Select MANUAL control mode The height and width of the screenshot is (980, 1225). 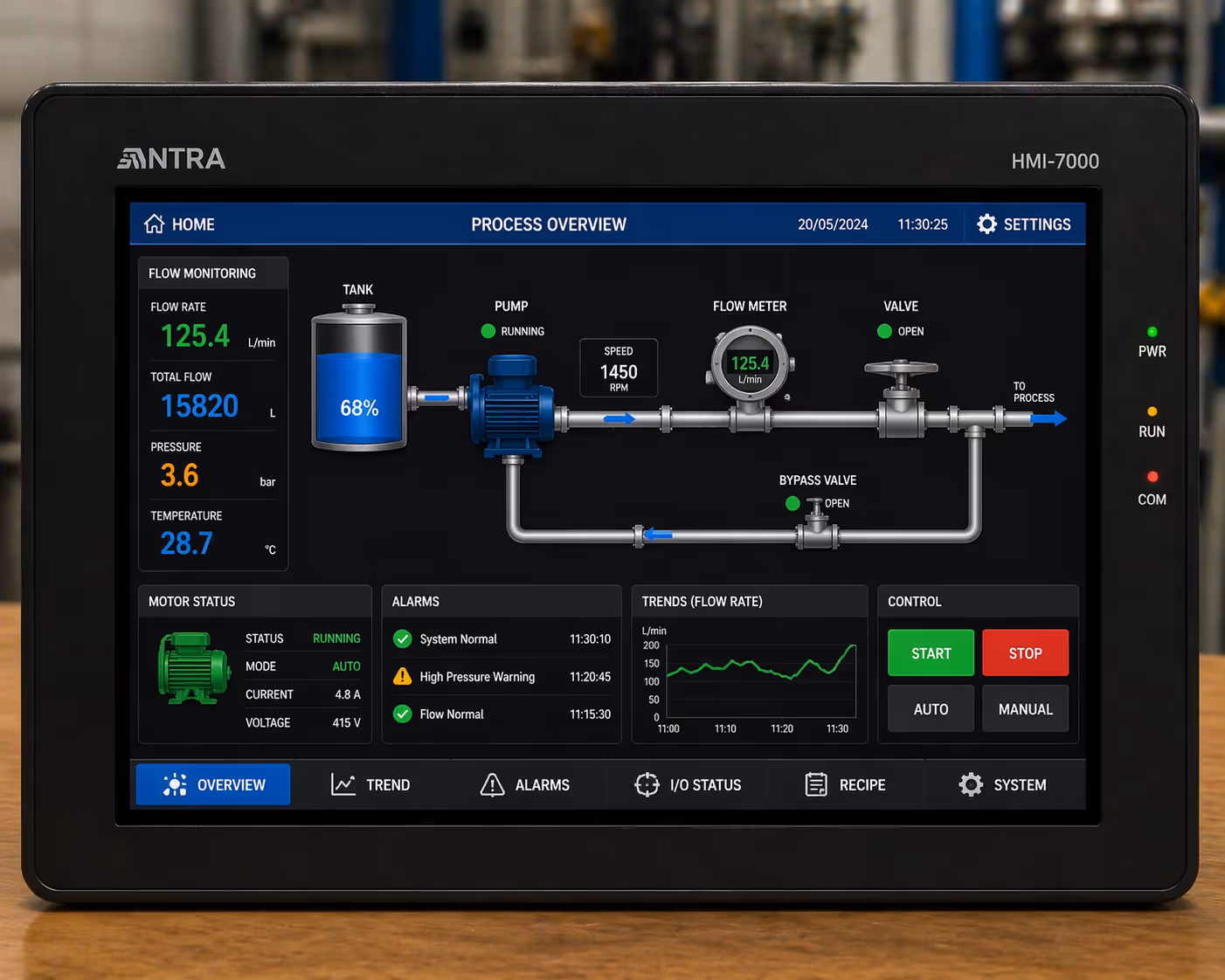1025,709
